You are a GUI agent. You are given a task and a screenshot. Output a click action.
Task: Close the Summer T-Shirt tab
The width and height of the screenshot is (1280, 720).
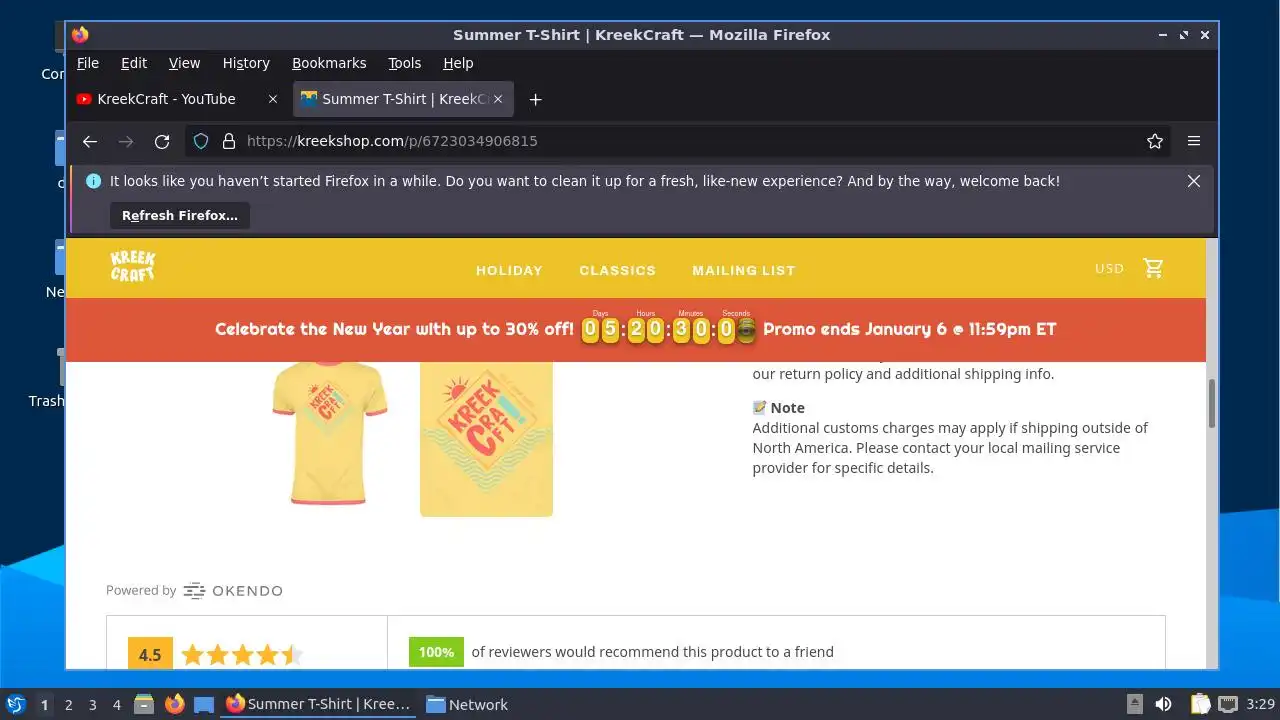click(x=498, y=99)
